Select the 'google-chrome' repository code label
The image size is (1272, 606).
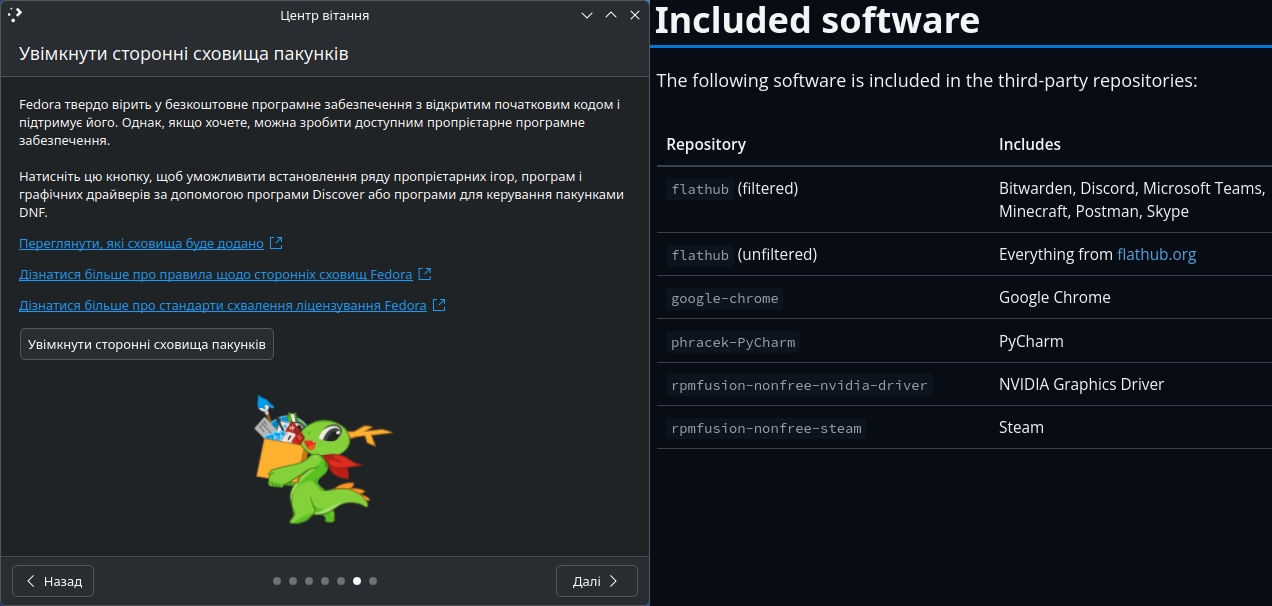click(725, 298)
